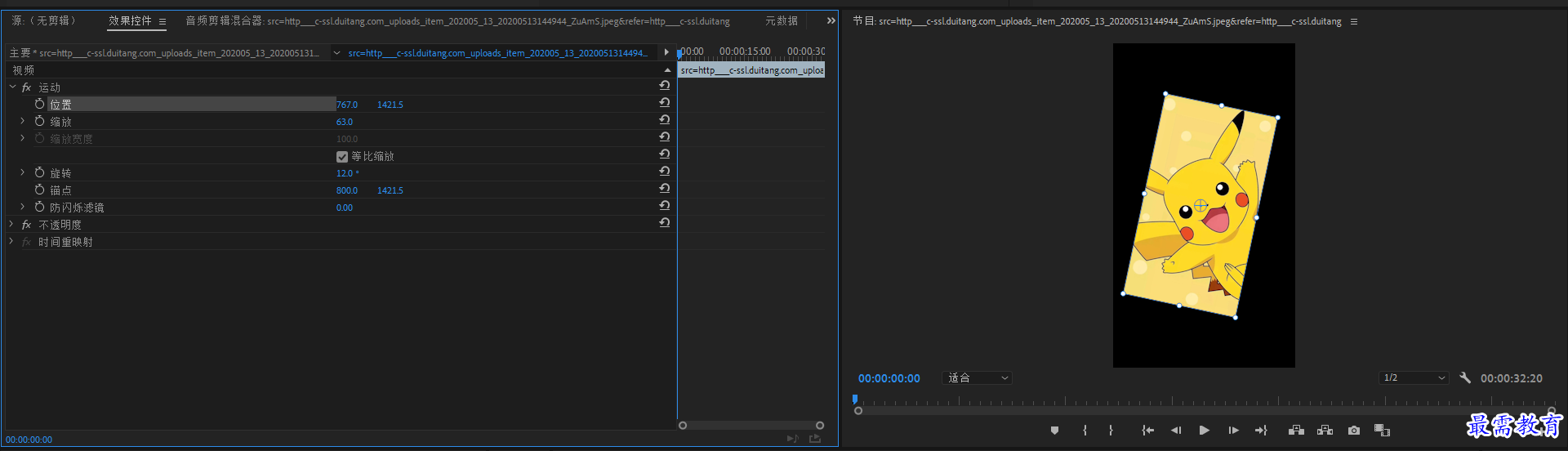This screenshot has height=451, width=1568.
Task: Open the 适合 zoom level dropdown
Action: 978,377
